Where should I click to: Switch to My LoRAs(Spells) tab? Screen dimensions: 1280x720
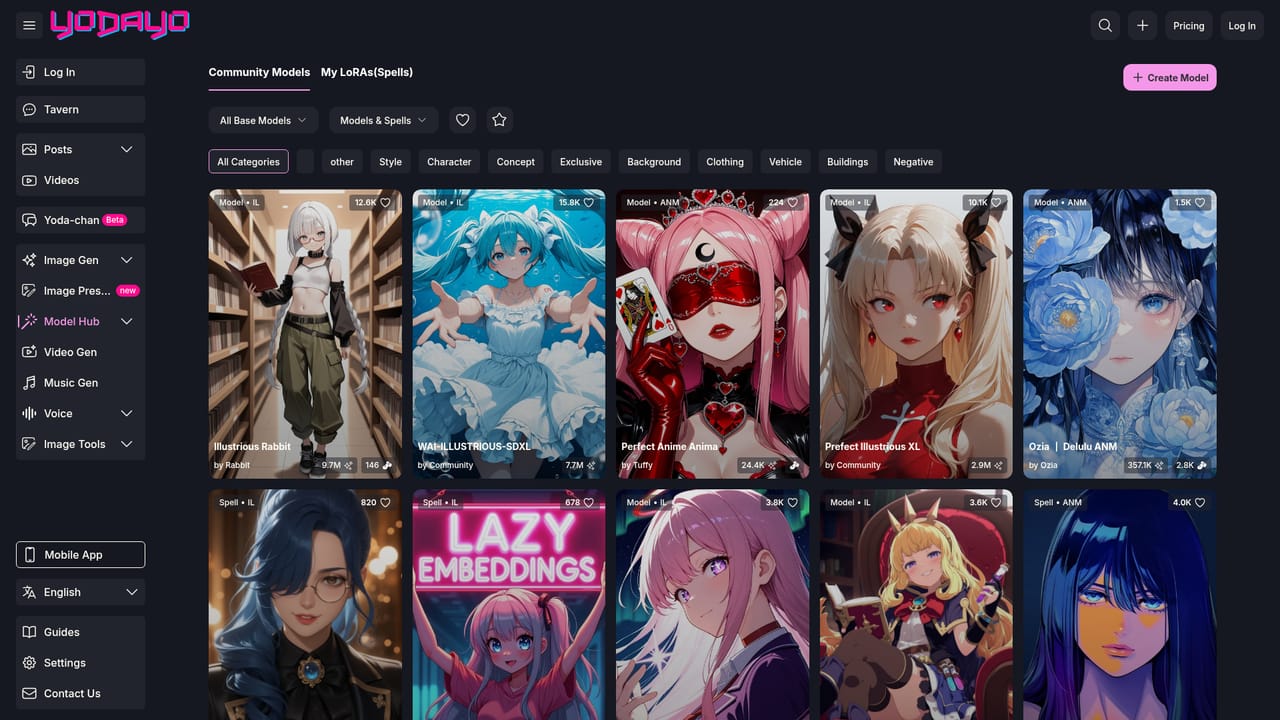point(367,72)
